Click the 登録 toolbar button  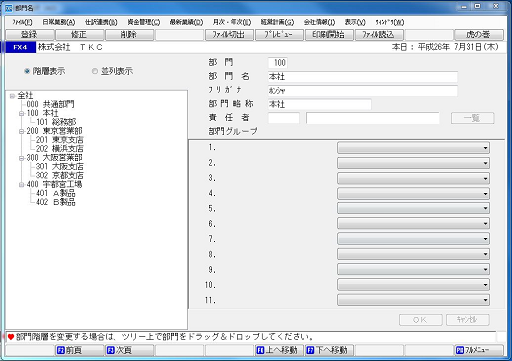30,35
